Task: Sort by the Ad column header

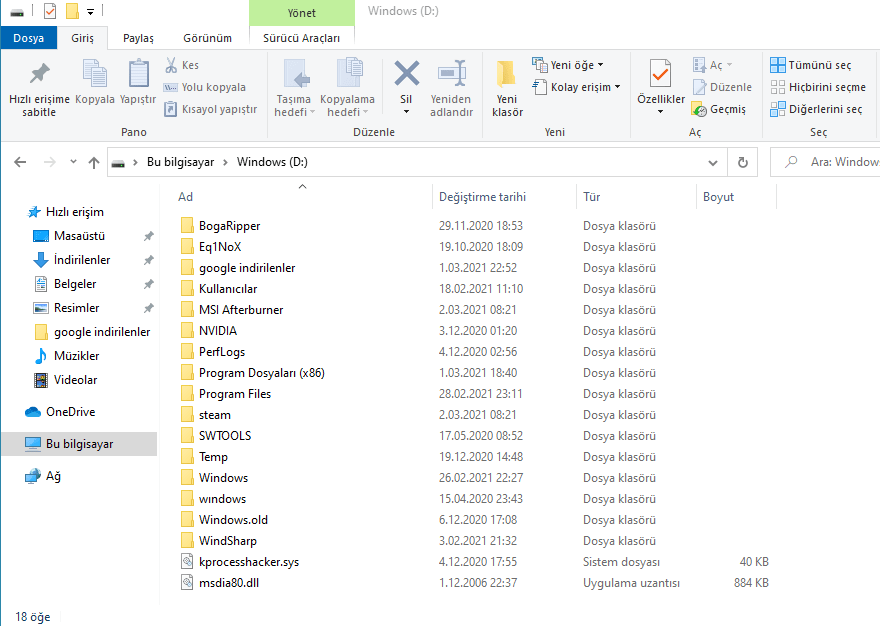Action: click(185, 197)
